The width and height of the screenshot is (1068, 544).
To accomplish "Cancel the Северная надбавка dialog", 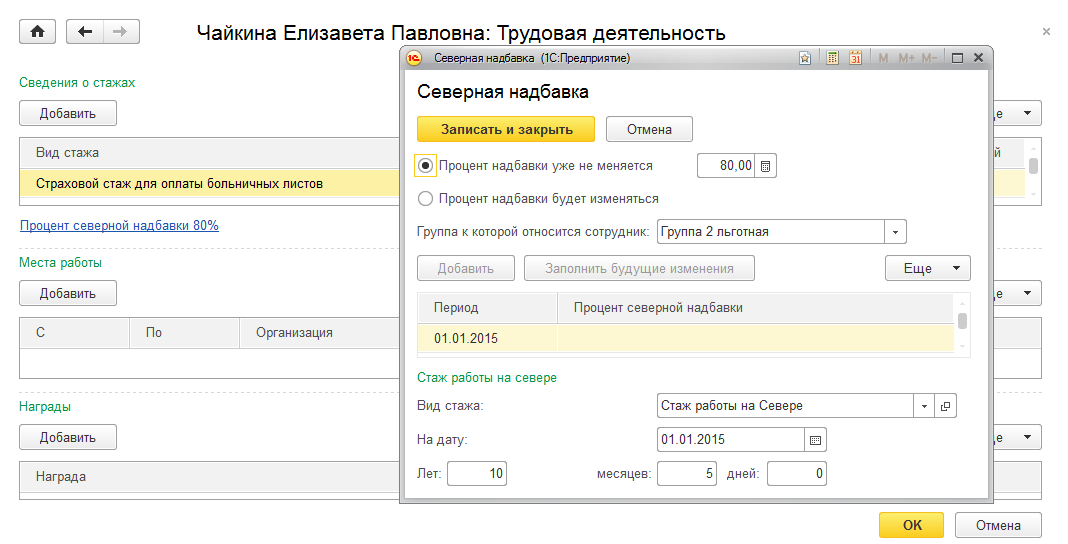I will [649, 130].
